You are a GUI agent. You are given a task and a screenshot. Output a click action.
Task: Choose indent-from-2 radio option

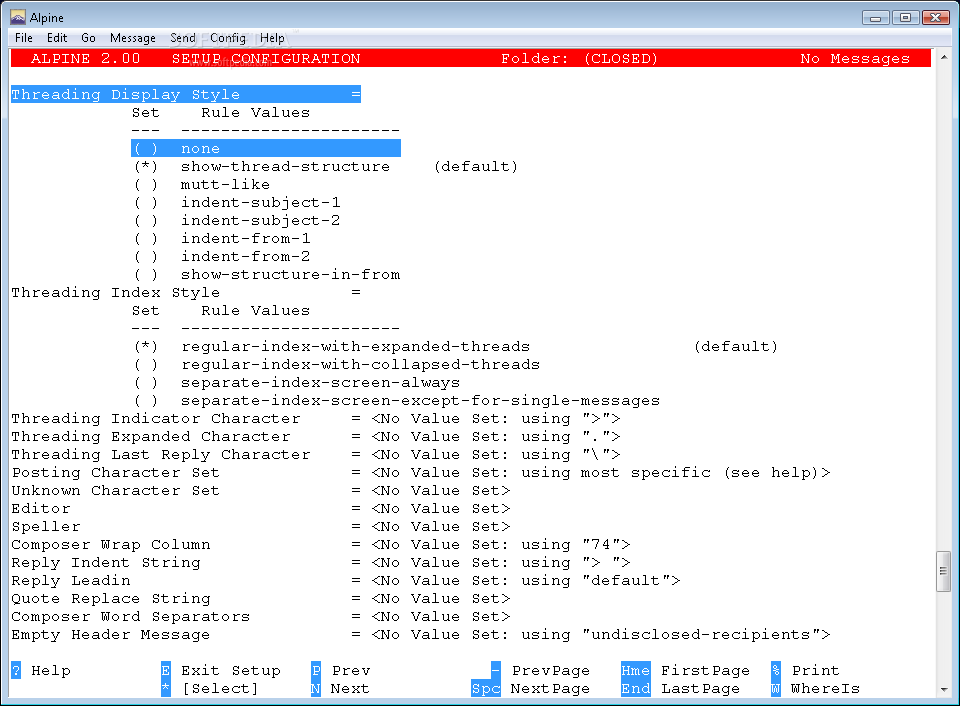tap(146, 257)
